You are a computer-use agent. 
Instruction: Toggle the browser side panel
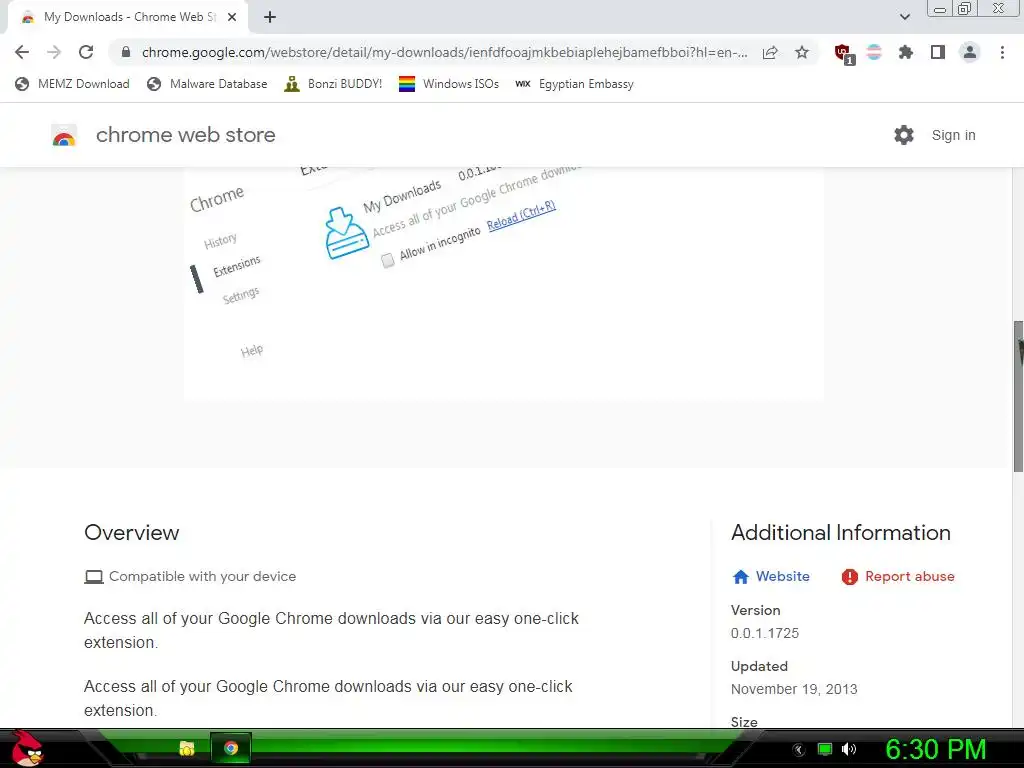(x=938, y=52)
